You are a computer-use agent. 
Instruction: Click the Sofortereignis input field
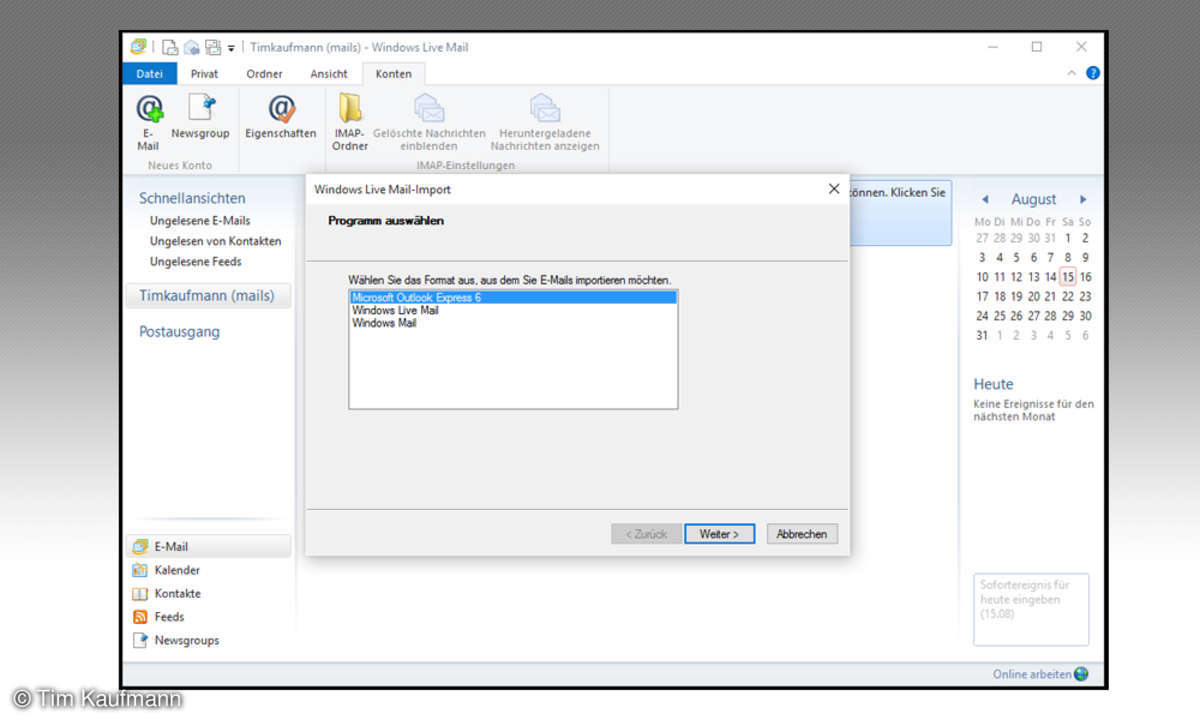tap(1031, 609)
